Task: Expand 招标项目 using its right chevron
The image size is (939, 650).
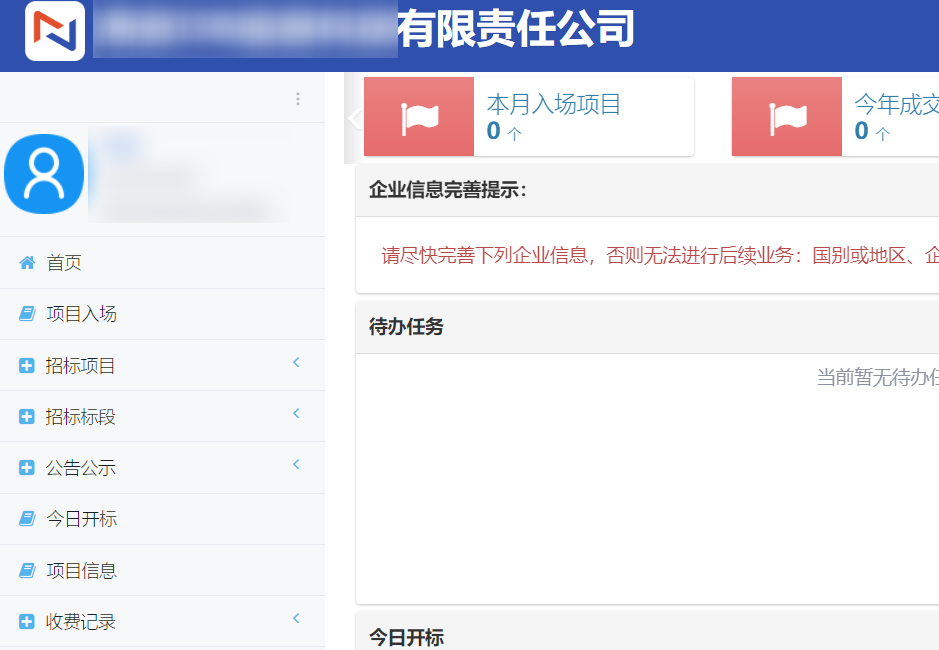Action: click(296, 363)
